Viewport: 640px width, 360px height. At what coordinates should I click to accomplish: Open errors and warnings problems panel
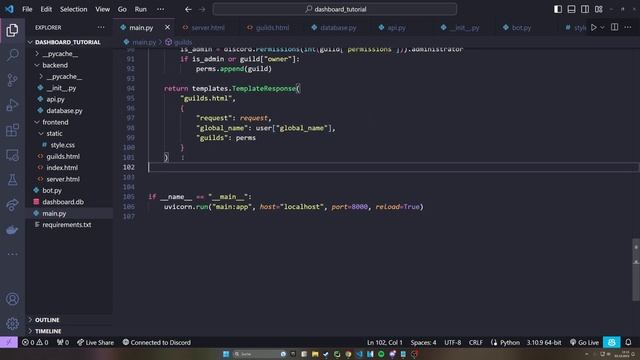[x=35, y=342]
